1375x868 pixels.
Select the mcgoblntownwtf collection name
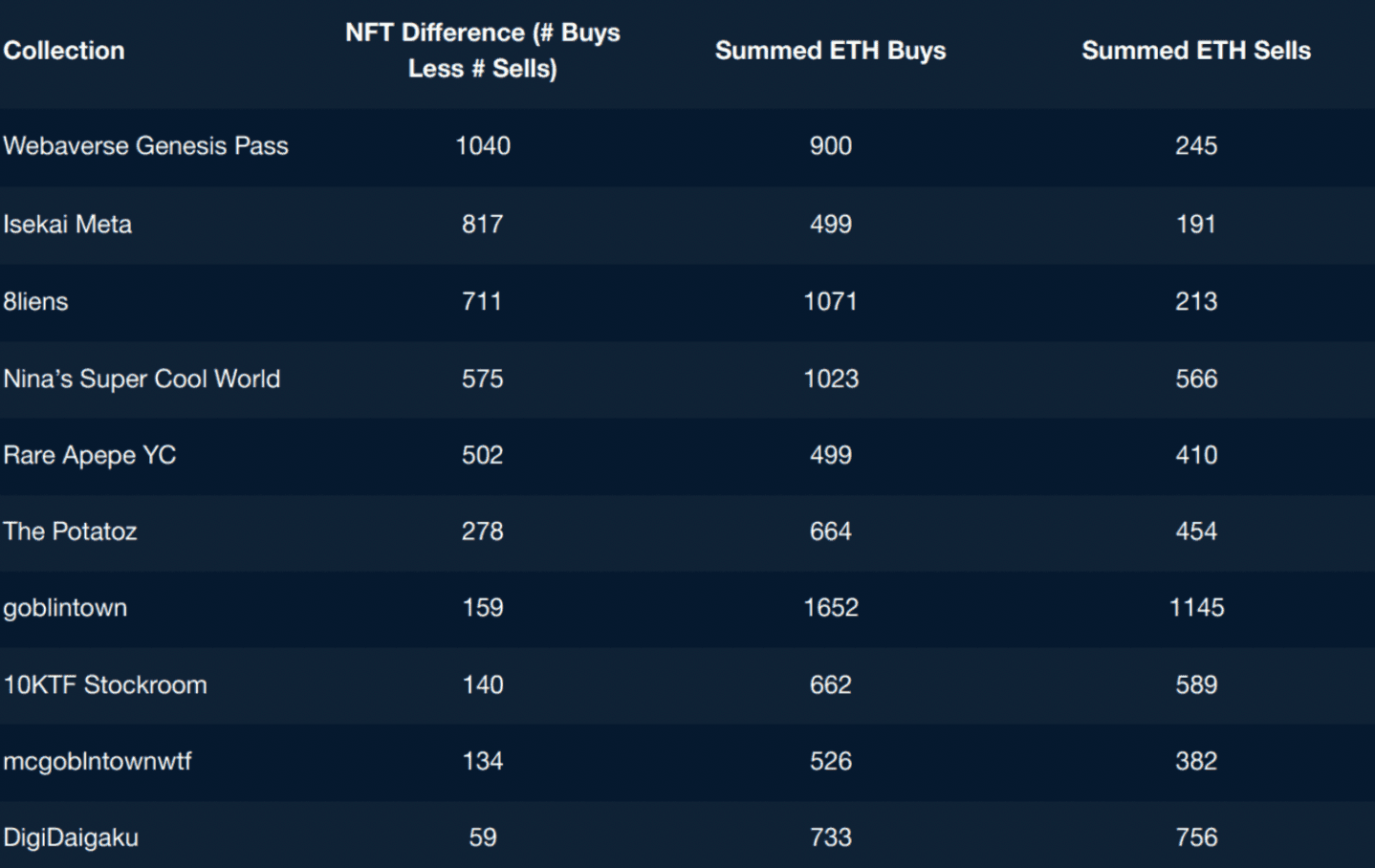coord(98,762)
